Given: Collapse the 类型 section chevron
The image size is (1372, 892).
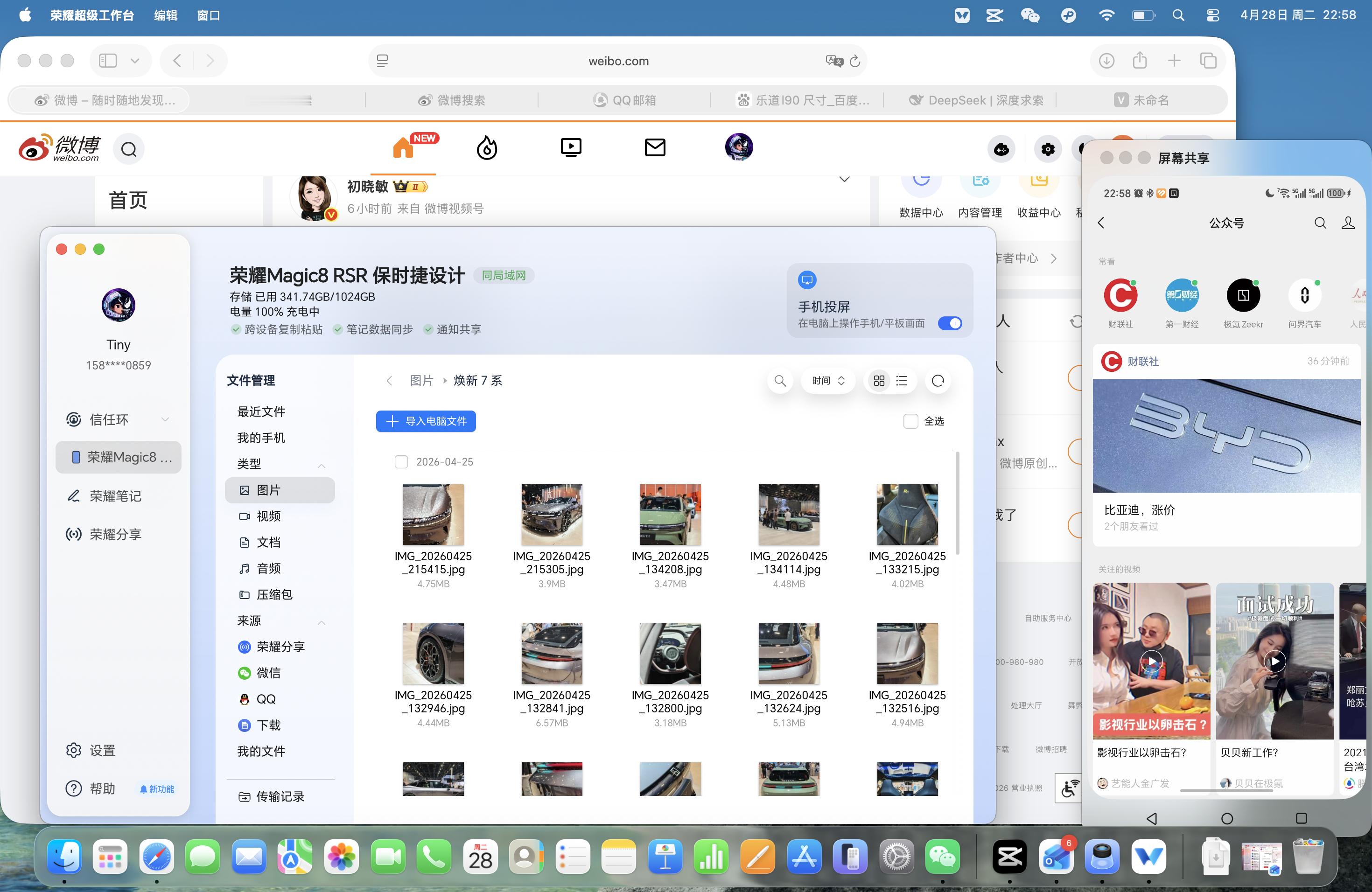Looking at the screenshot, I should click(322, 465).
